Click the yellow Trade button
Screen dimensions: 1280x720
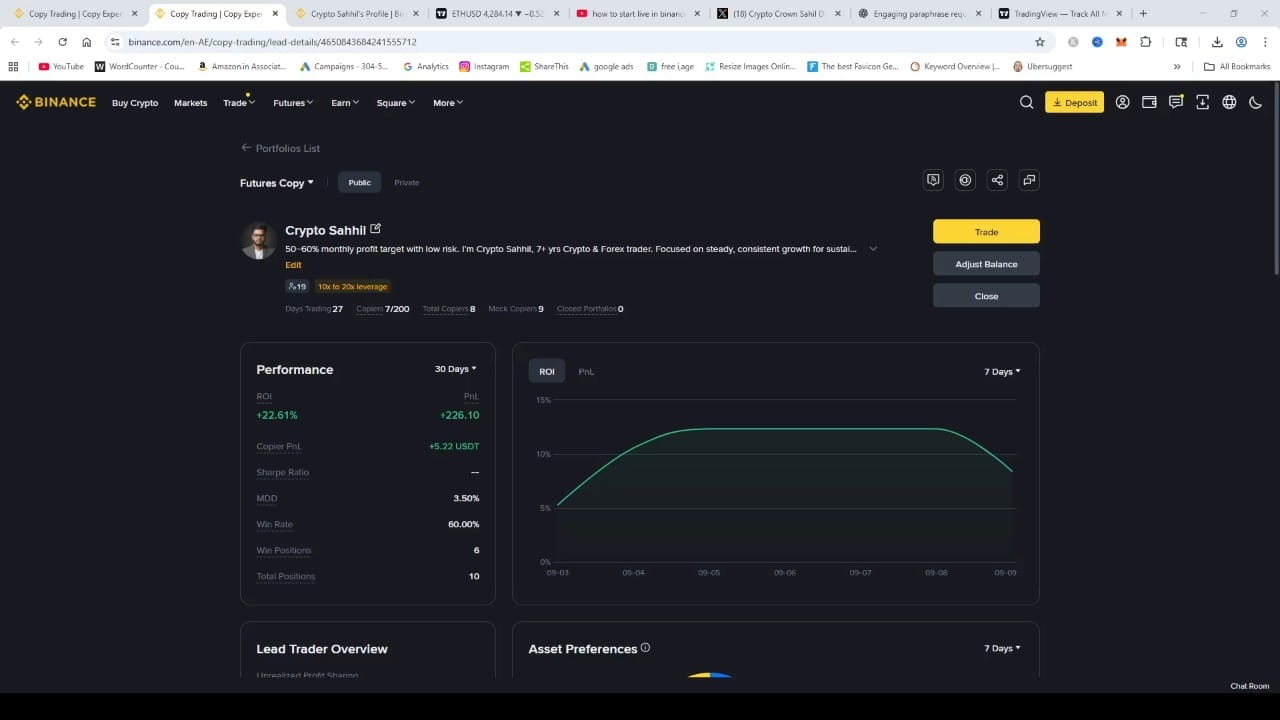pyautogui.click(x=986, y=231)
